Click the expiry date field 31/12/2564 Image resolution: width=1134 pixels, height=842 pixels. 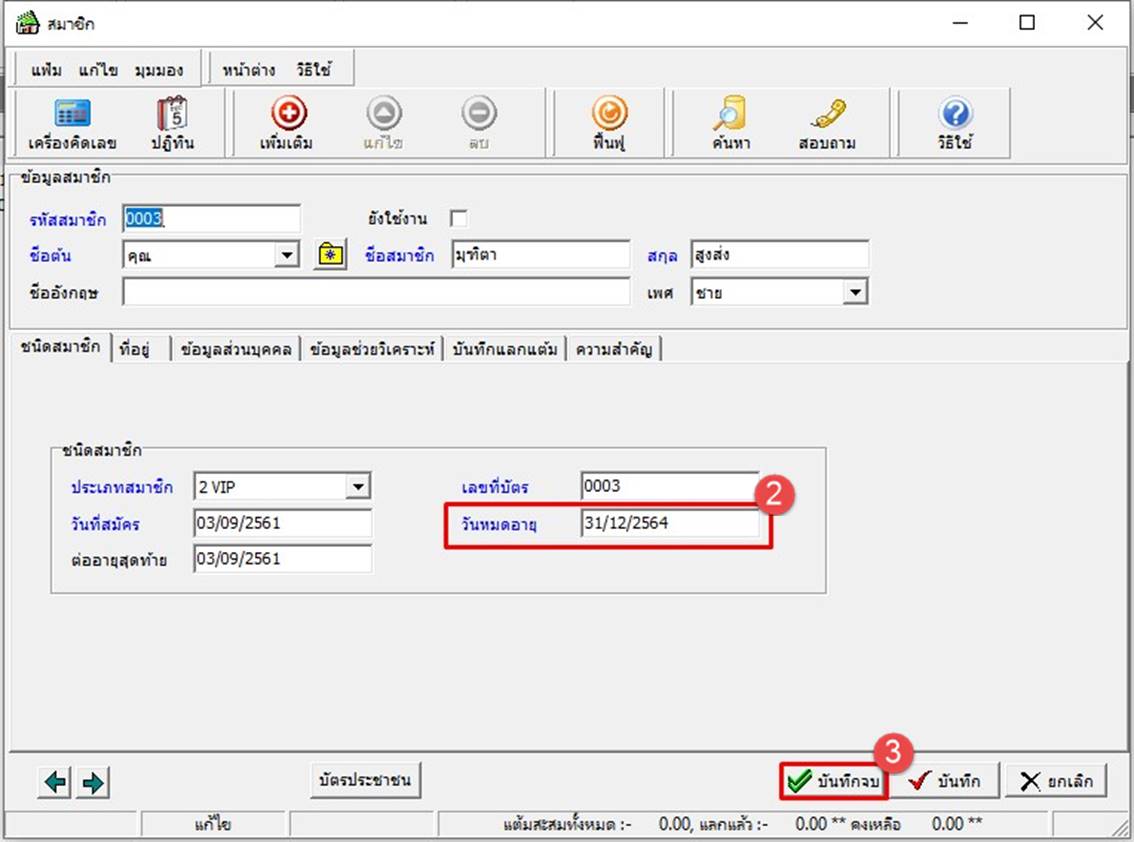coord(669,524)
